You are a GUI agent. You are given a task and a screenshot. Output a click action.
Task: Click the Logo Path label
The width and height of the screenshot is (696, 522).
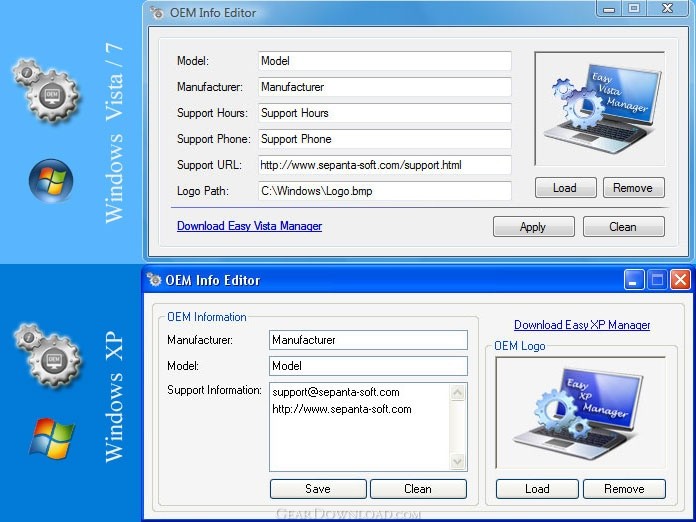203,191
